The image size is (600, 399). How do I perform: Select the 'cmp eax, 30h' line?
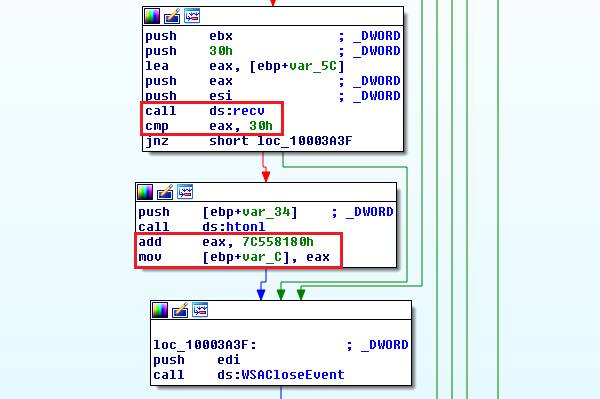click(x=209, y=126)
